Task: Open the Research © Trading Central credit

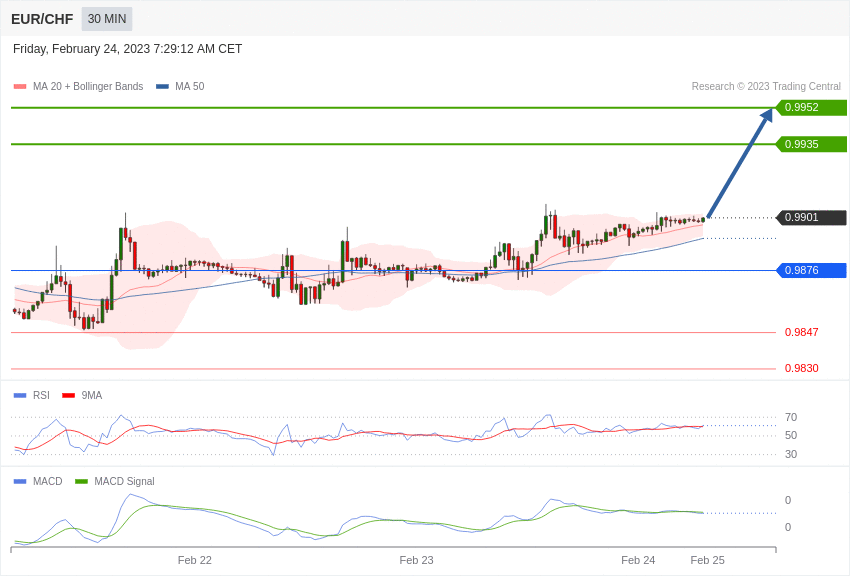Action: click(x=766, y=87)
